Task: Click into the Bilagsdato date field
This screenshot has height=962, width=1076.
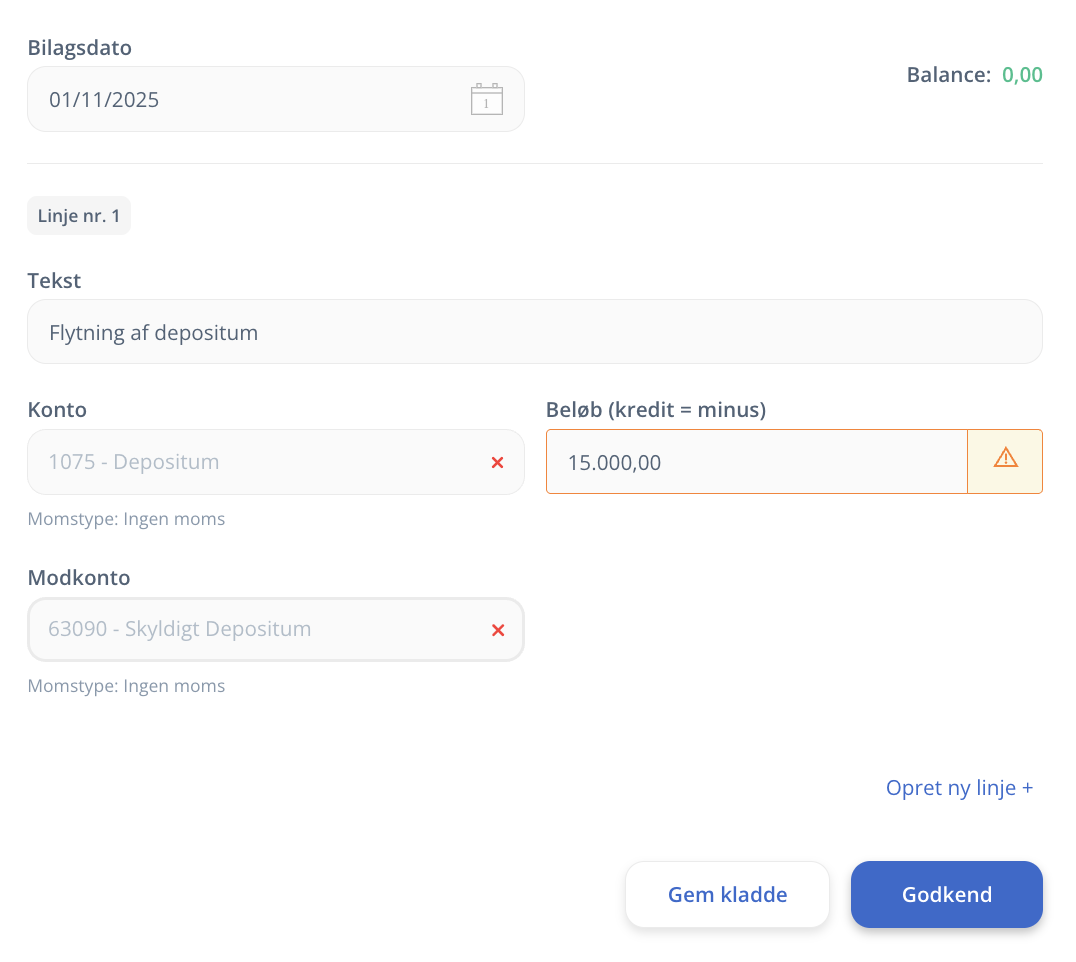Action: 250,99
